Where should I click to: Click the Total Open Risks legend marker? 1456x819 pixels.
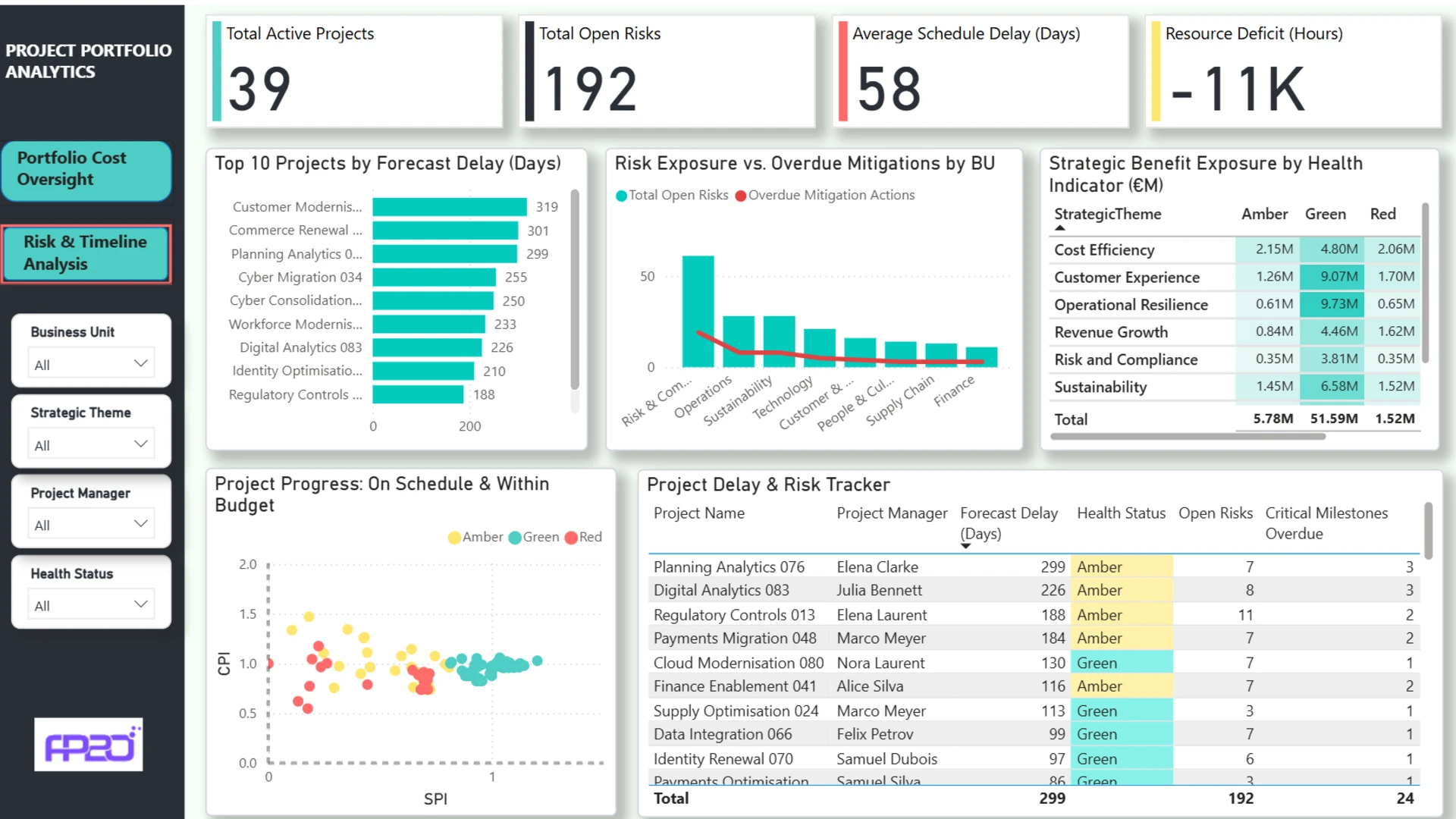(x=622, y=196)
